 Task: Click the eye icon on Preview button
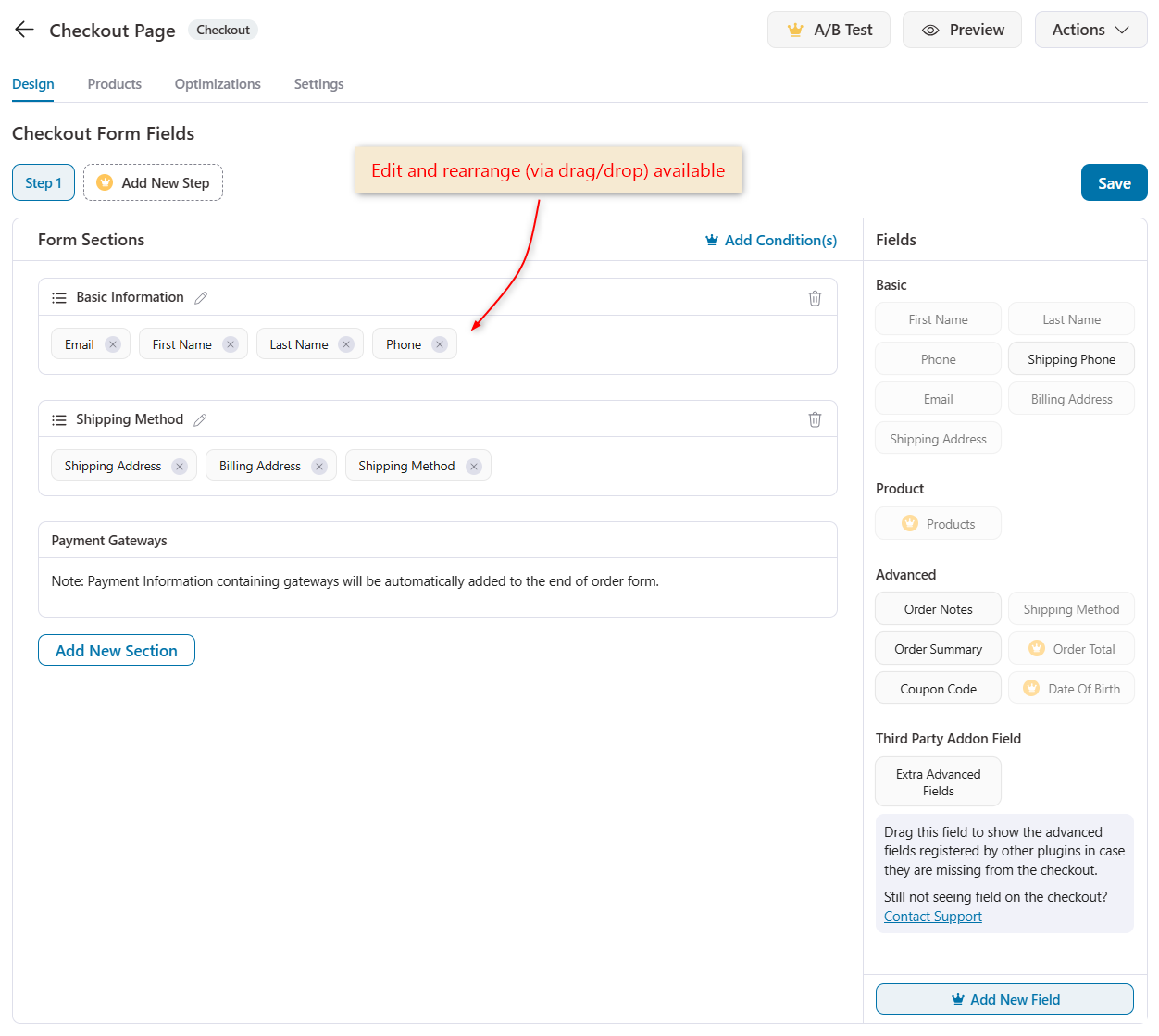[930, 31]
